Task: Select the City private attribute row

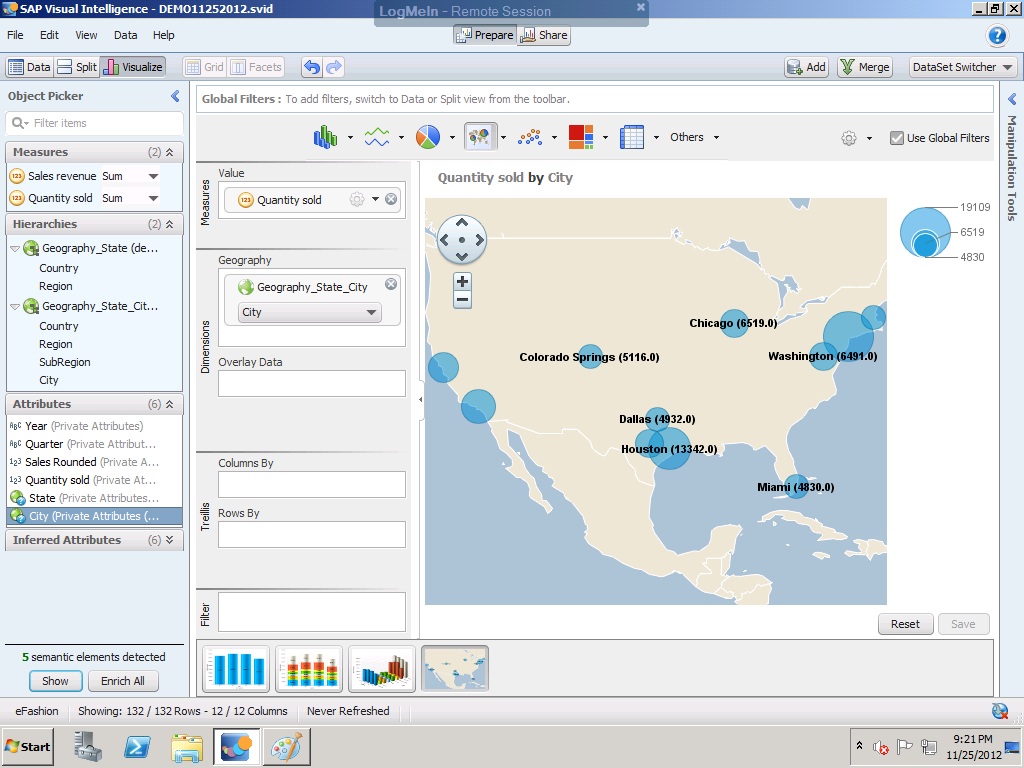Action: click(95, 516)
